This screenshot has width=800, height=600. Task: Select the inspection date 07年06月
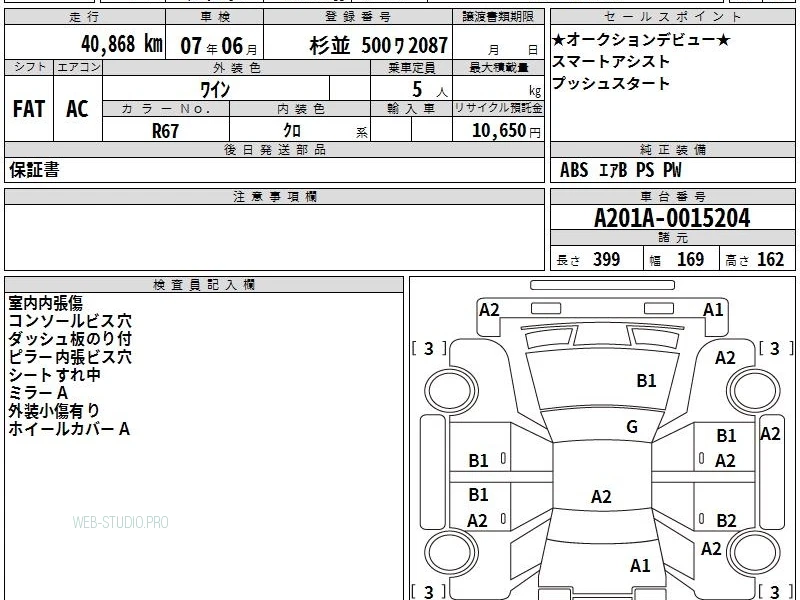point(219,46)
